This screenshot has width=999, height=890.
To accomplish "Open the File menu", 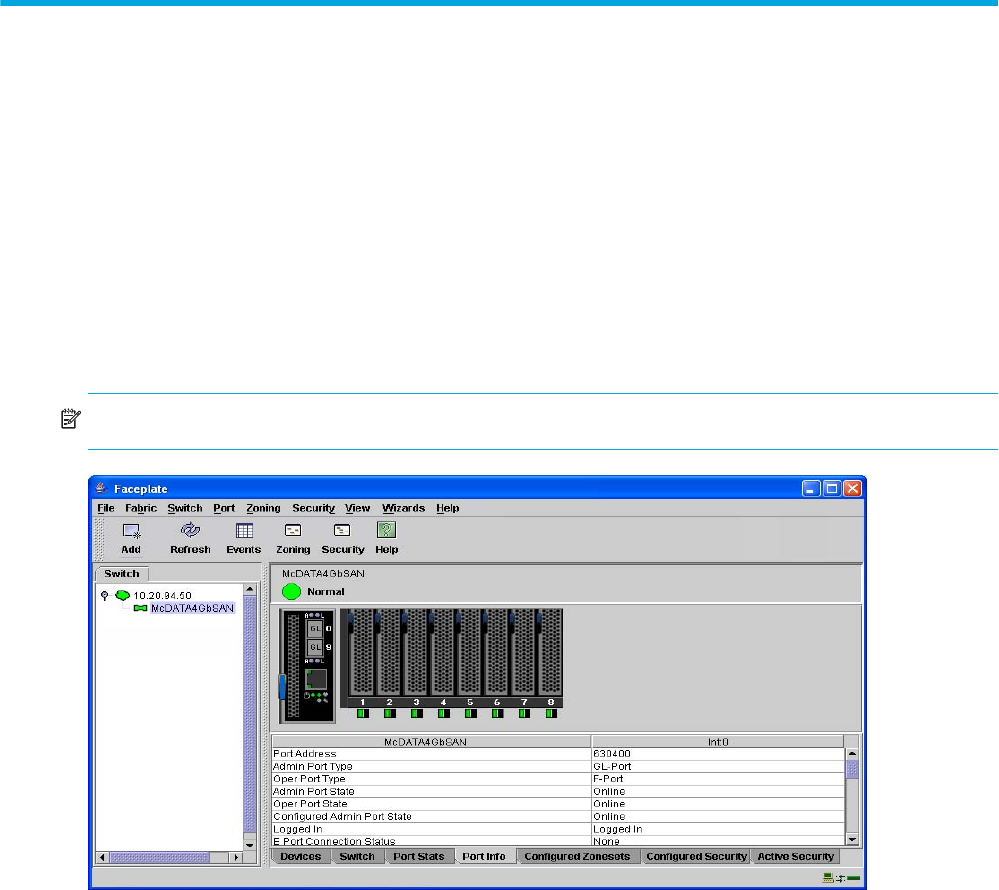I will click(x=106, y=508).
